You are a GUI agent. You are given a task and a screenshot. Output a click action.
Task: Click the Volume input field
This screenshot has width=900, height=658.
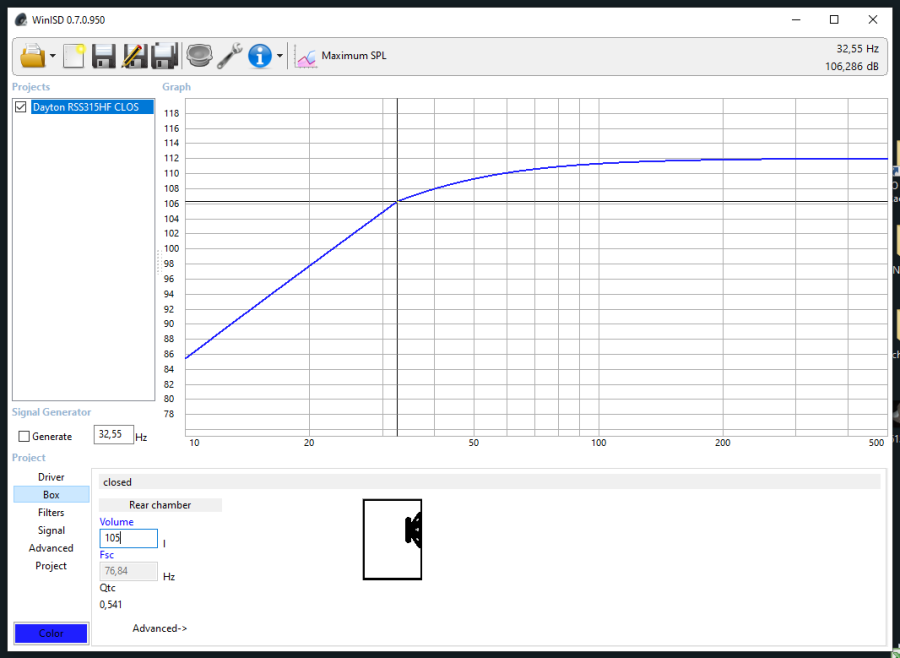pos(128,538)
